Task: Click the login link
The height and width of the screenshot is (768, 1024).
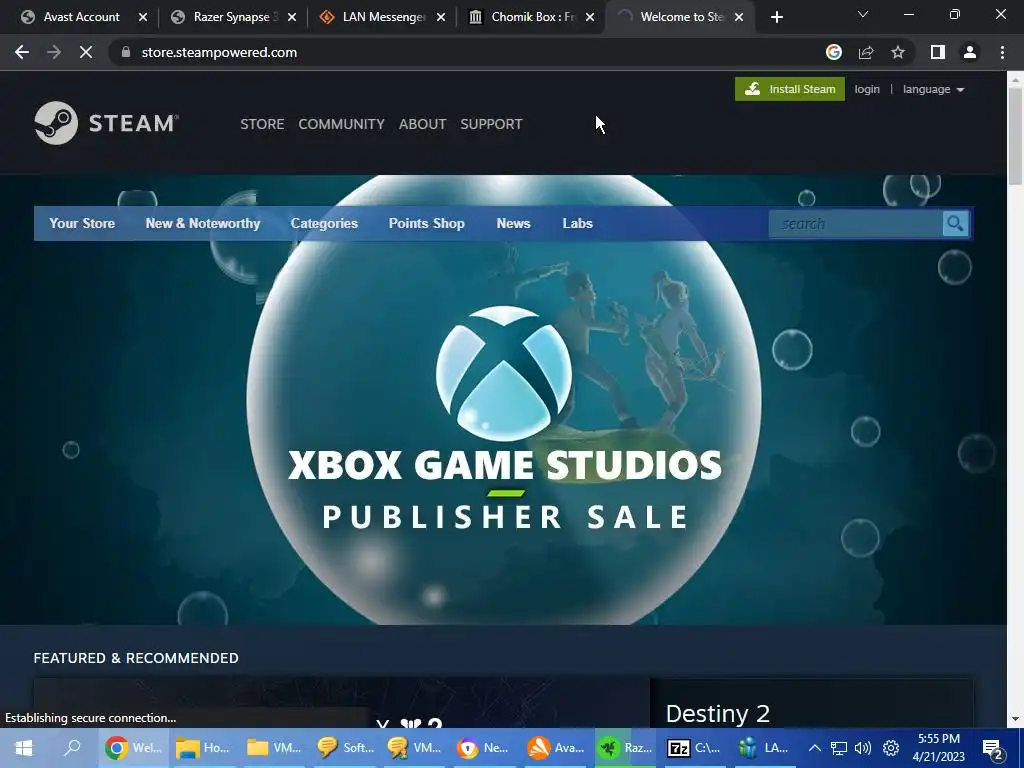Action: [867, 89]
